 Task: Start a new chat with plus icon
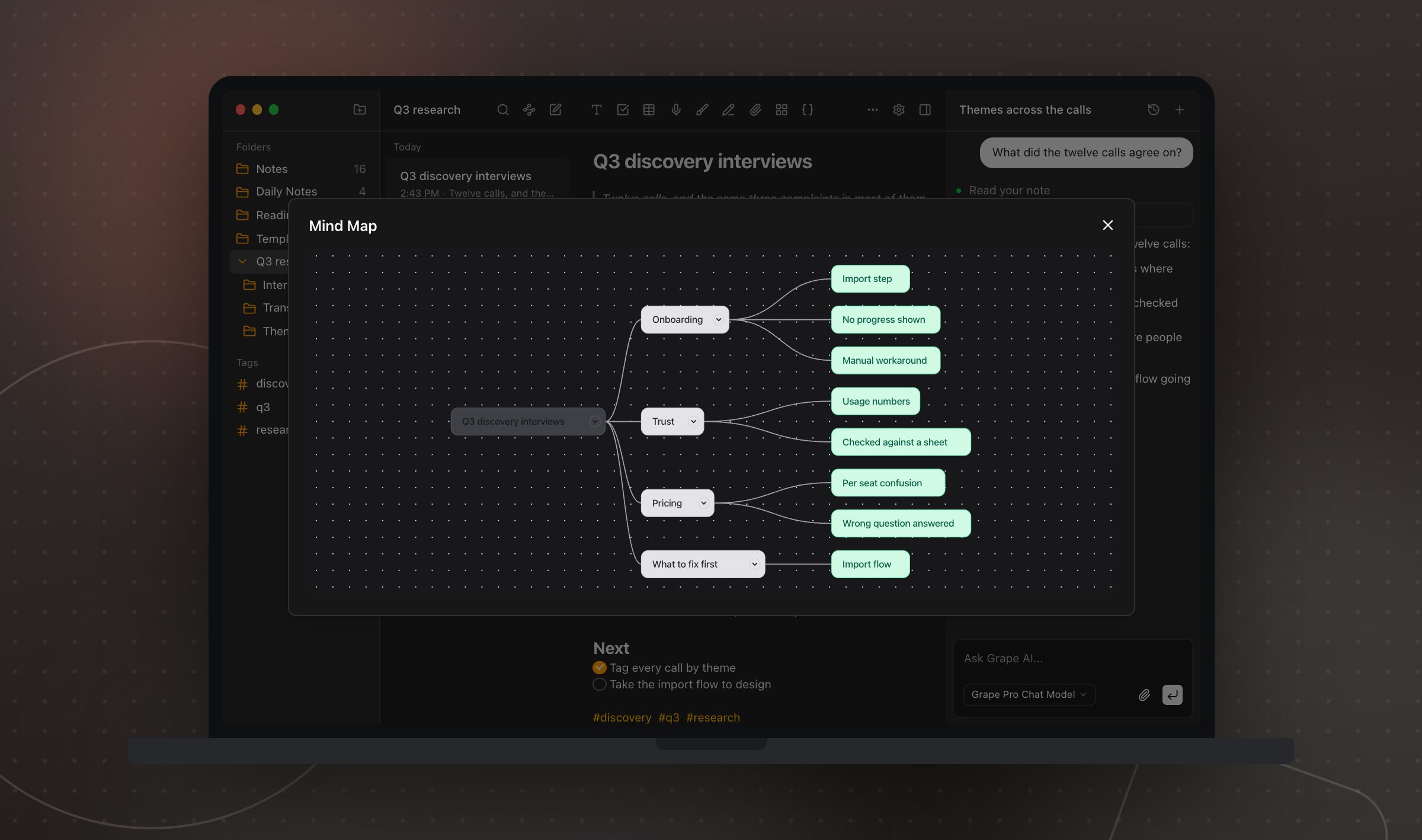click(x=1180, y=110)
